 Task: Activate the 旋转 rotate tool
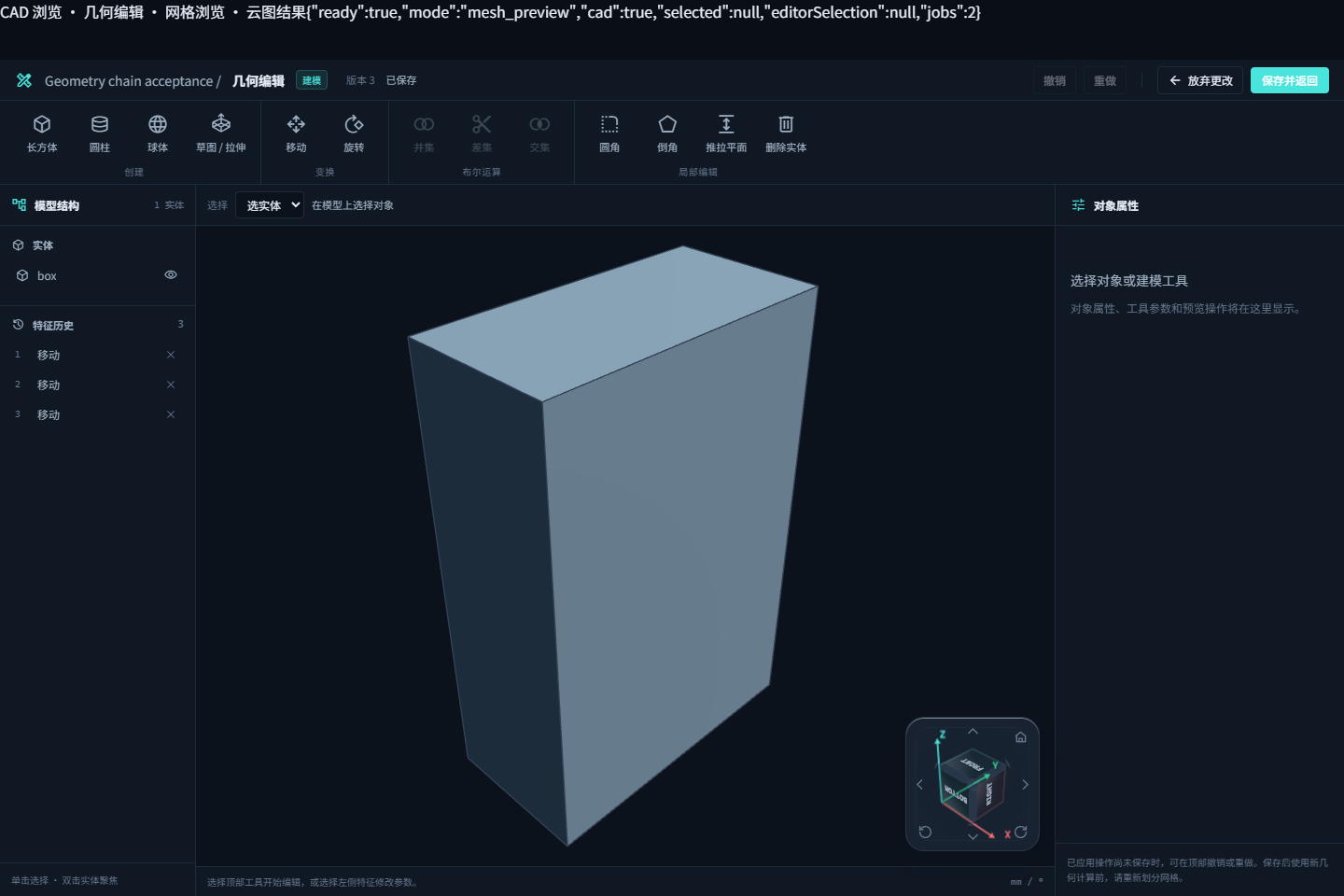click(354, 133)
